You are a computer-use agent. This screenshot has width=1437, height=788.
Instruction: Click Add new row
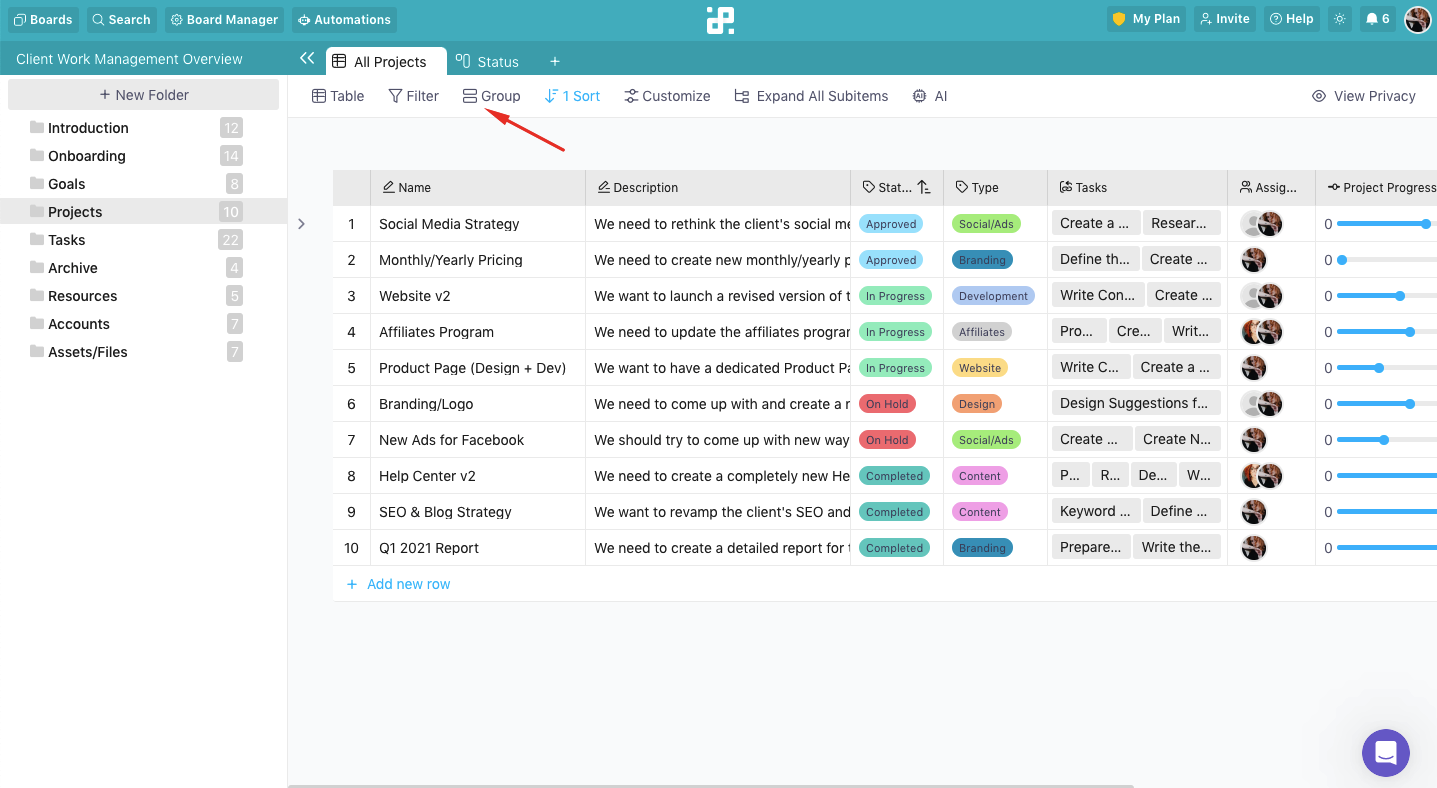(x=398, y=584)
